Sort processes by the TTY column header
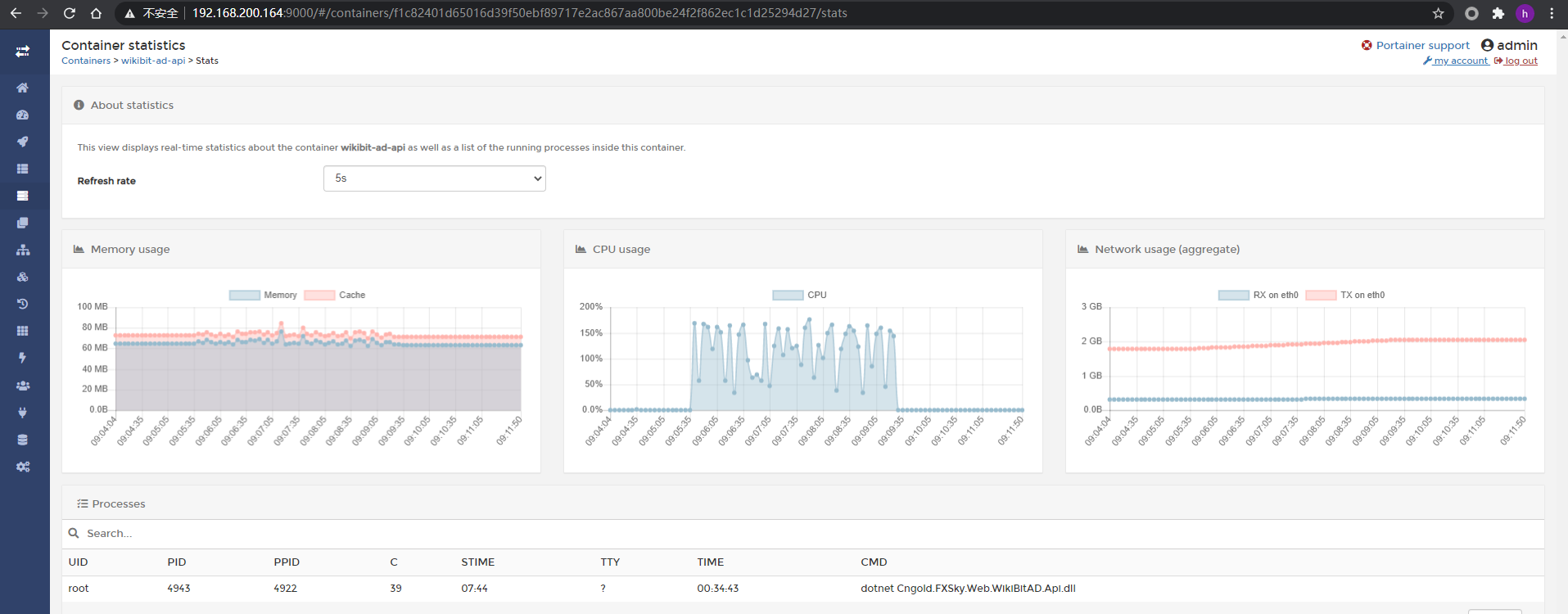1568x614 pixels. (x=610, y=562)
